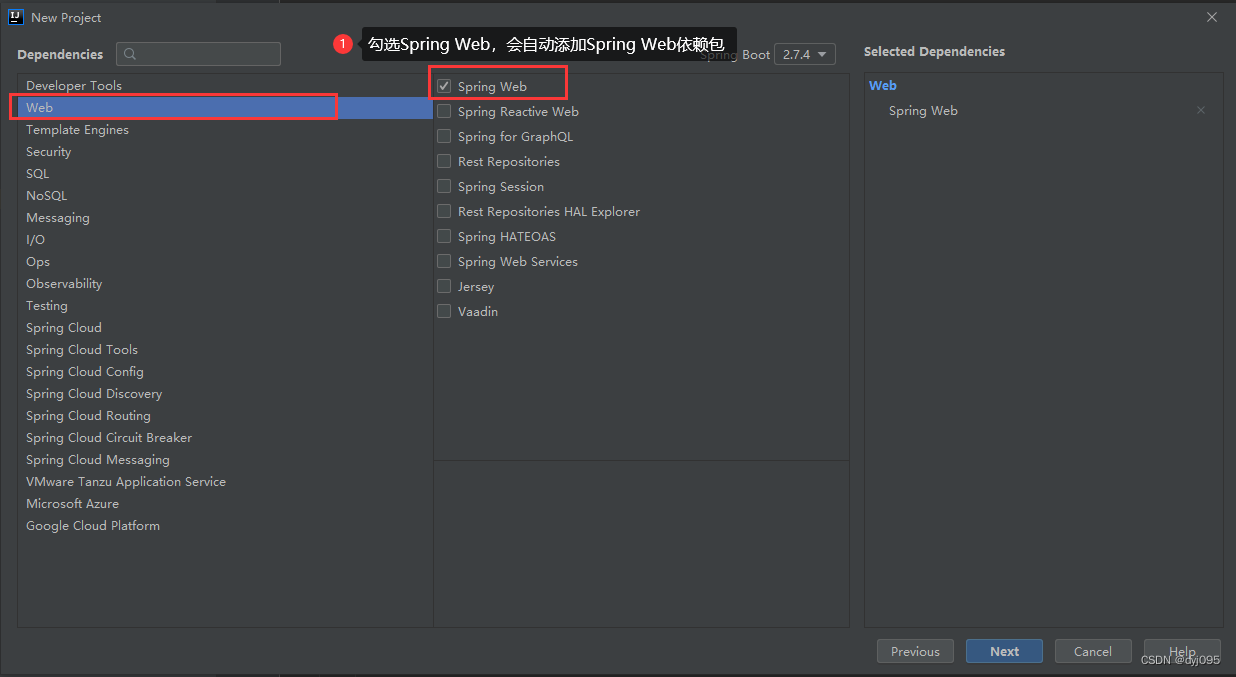Viewport: 1236px width, 677px height.
Task: Check the Vaadin dependency
Action: [x=444, y=312]
